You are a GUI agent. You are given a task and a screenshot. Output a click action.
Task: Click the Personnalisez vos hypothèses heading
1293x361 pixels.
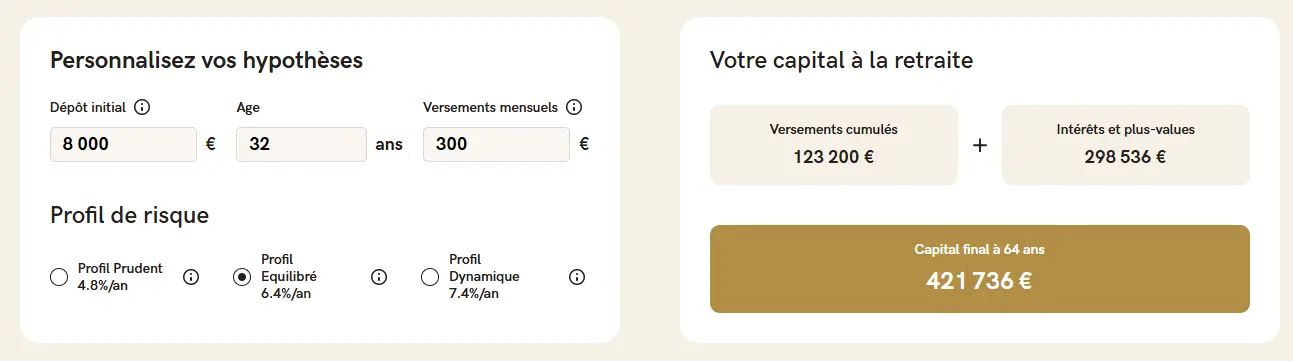(206, 60)
